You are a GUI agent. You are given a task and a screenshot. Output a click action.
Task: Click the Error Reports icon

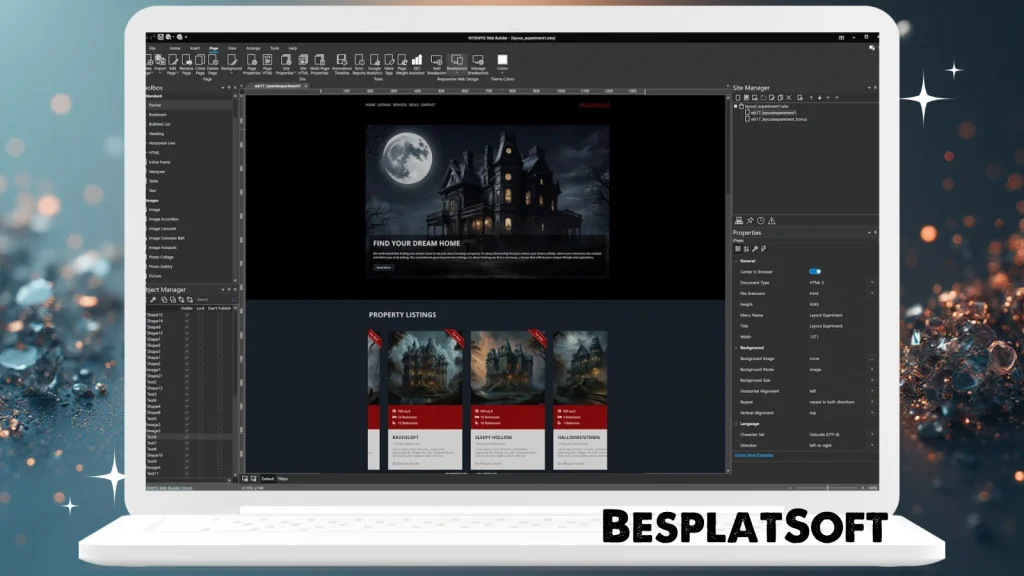point(359,62)
